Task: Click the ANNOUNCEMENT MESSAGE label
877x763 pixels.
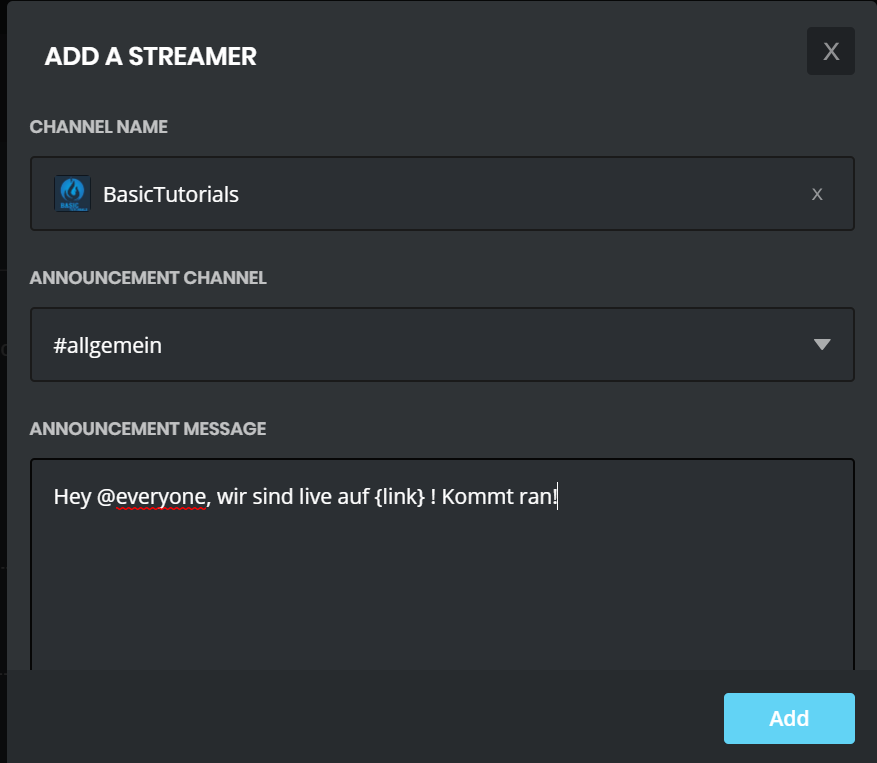Action: [x=148, y=429]
